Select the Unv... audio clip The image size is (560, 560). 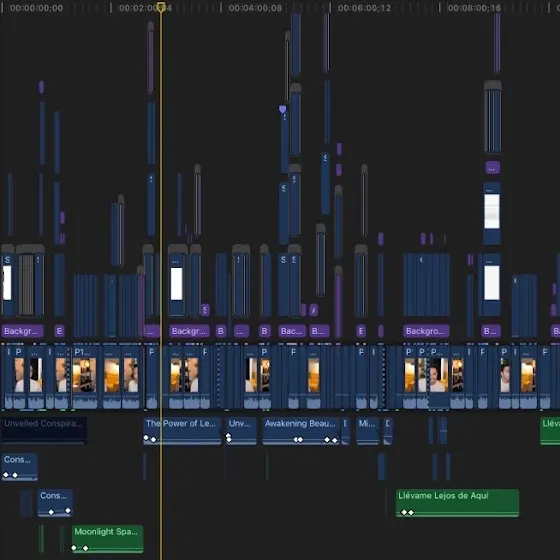(241, 431)
